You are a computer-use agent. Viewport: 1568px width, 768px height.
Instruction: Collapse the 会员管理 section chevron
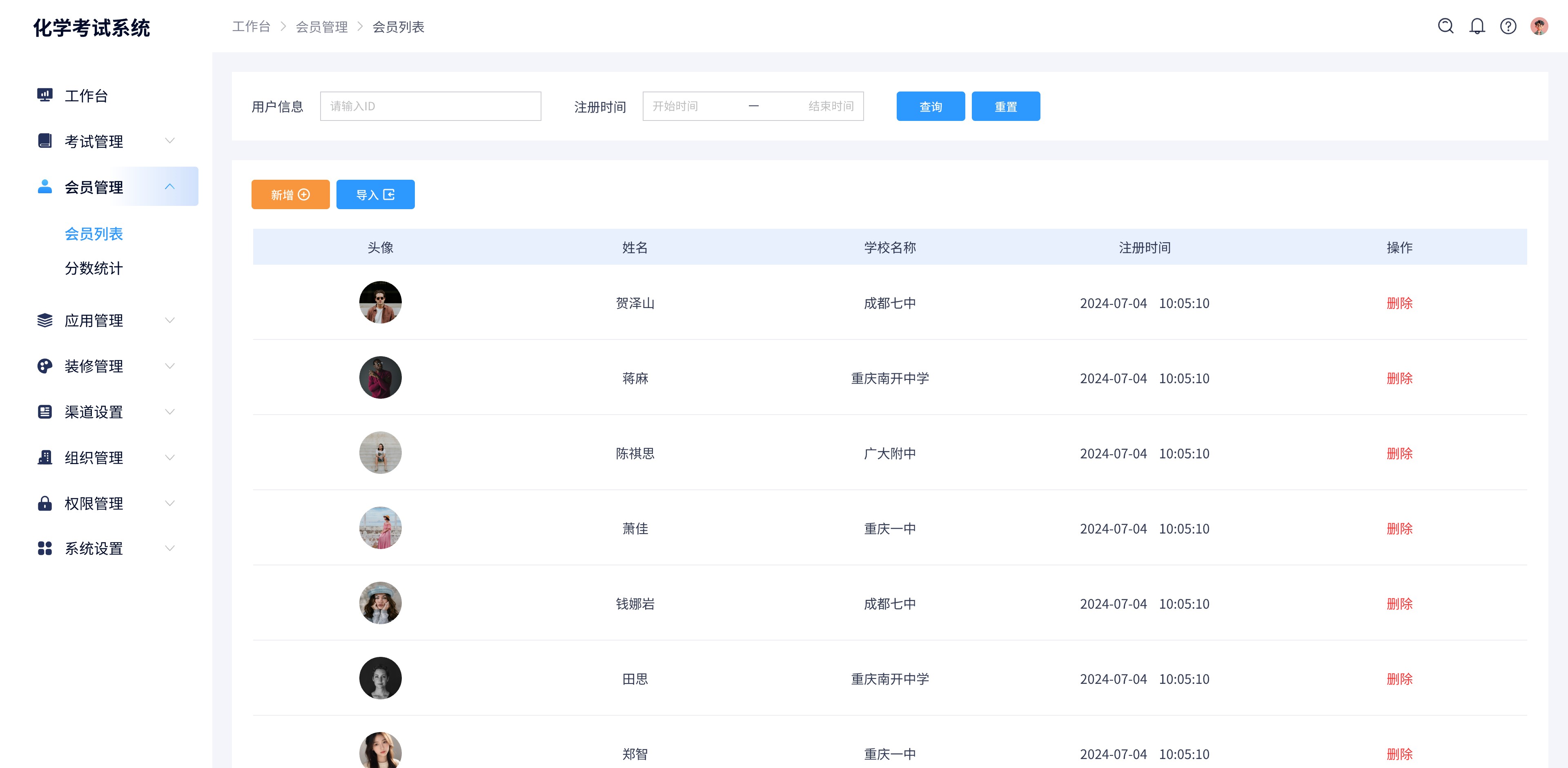[170, 186]
